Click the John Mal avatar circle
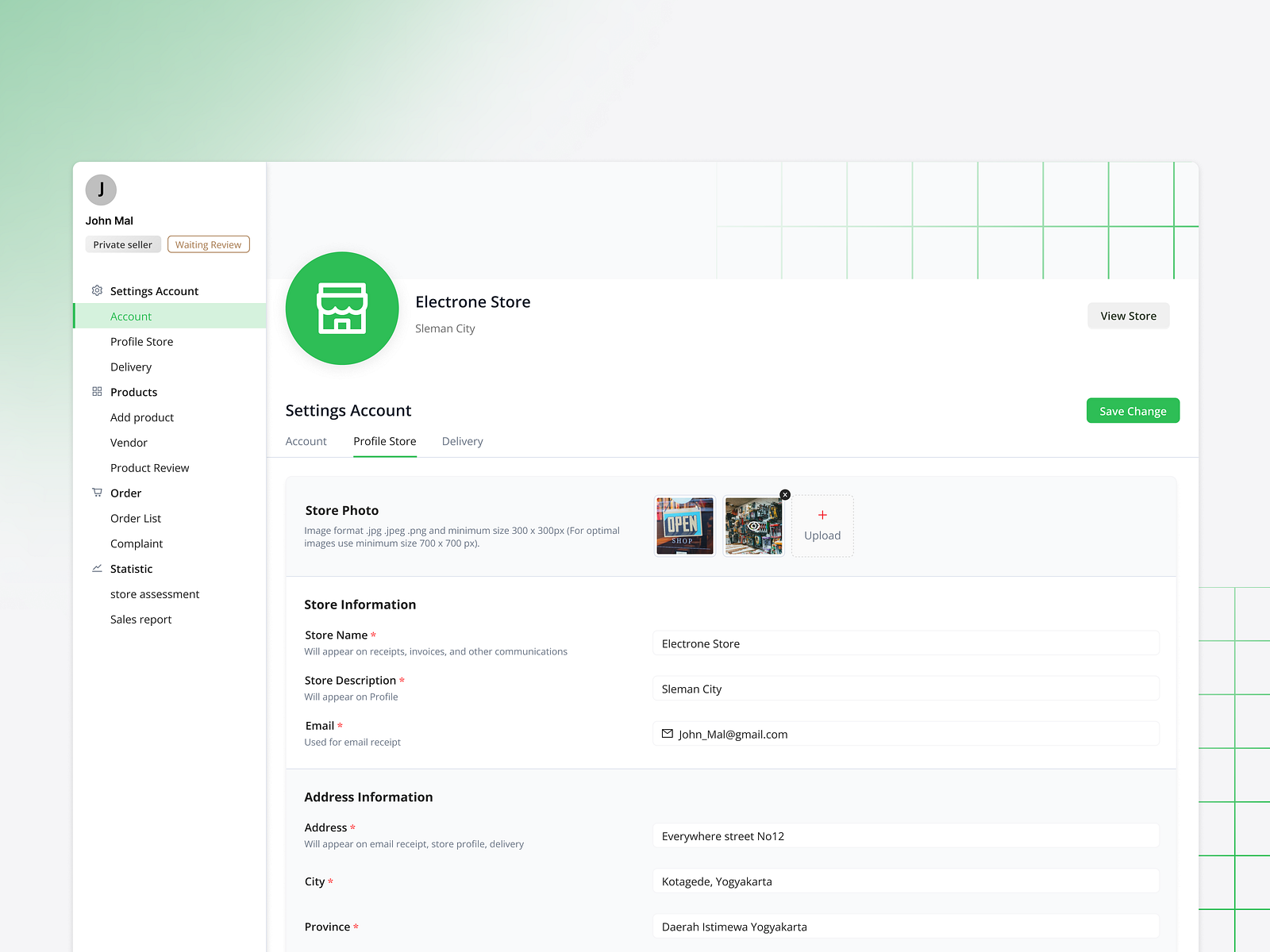Image resolution: width=1270 pixels, height=952 pixels. (100, 190)
